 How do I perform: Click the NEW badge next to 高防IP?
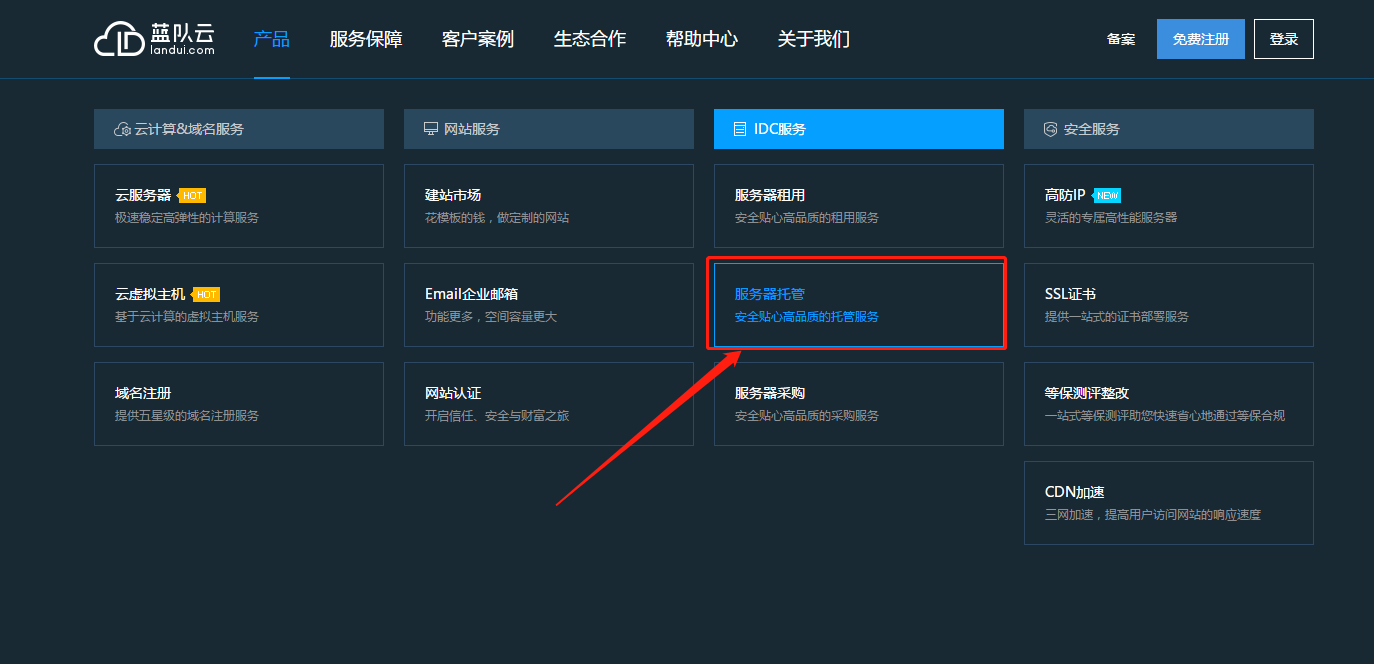click(1106, 195)
